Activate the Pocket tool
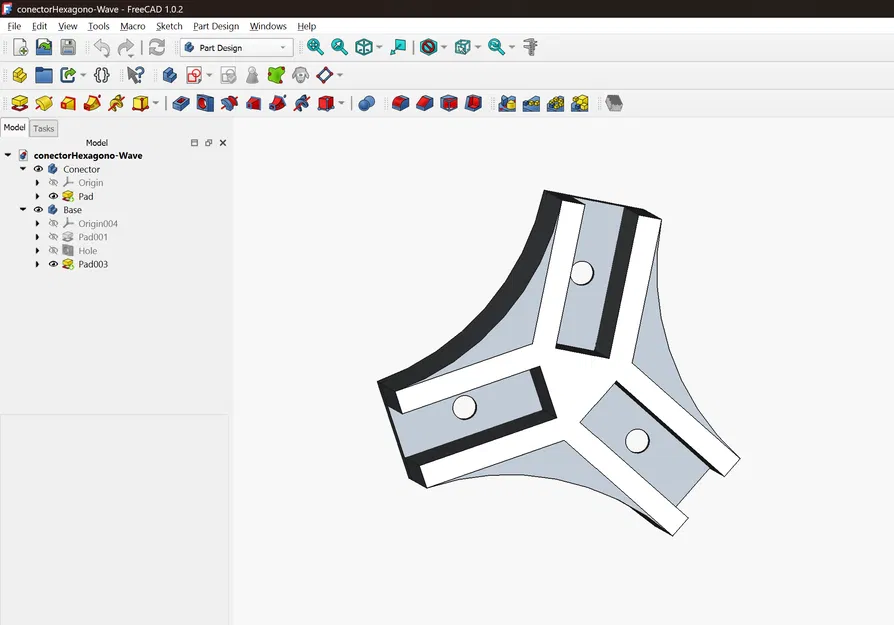 click(x=180, y=102)
